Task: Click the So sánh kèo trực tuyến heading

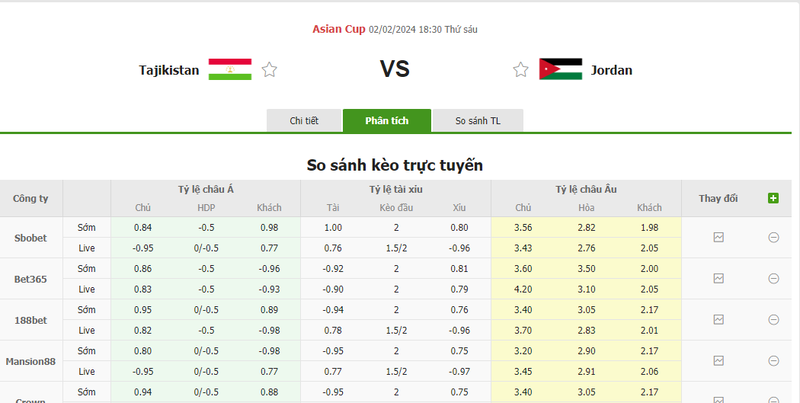Action: (394, 165)
